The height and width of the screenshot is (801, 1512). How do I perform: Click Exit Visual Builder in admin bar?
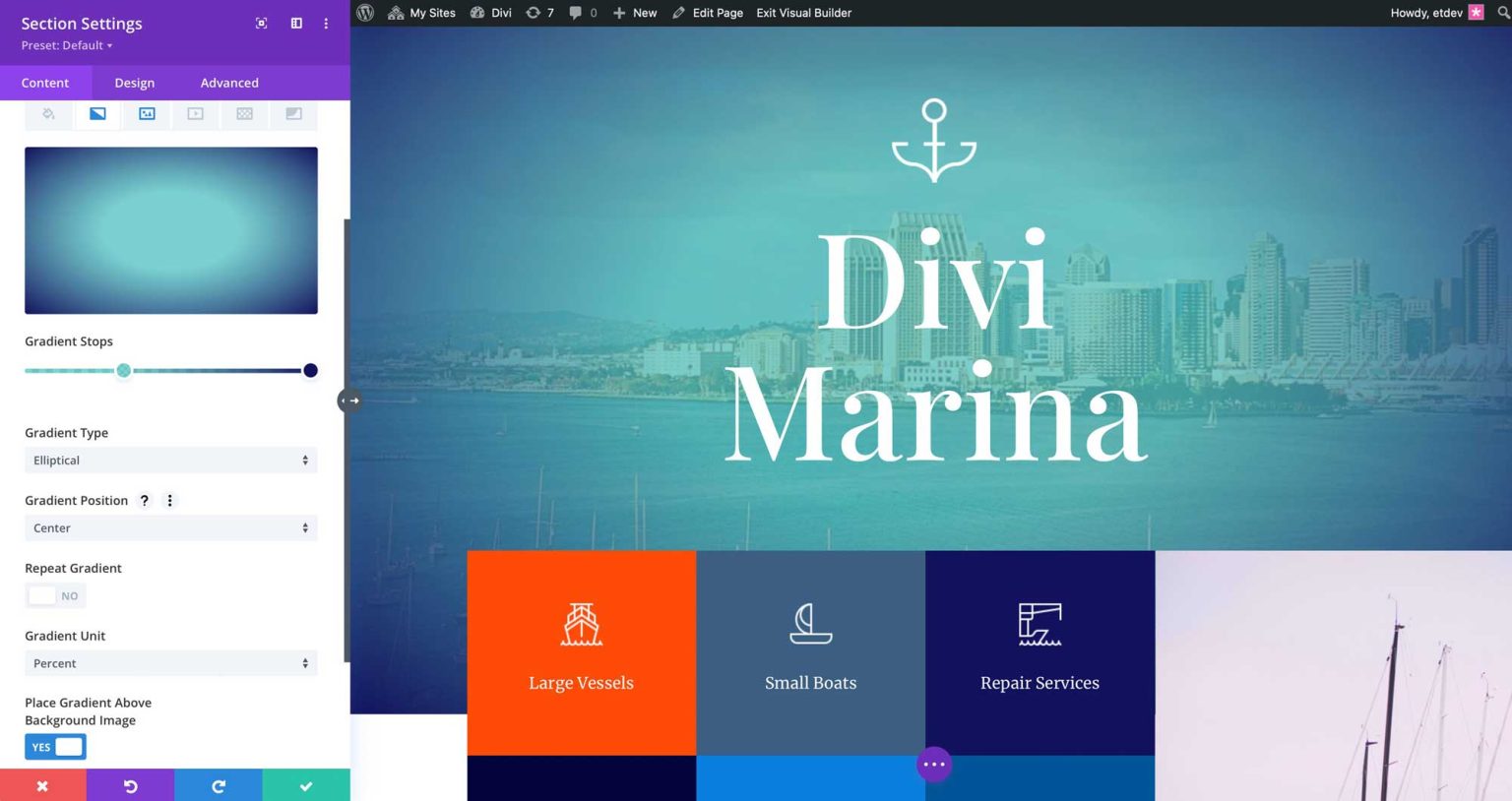[802, 13]
